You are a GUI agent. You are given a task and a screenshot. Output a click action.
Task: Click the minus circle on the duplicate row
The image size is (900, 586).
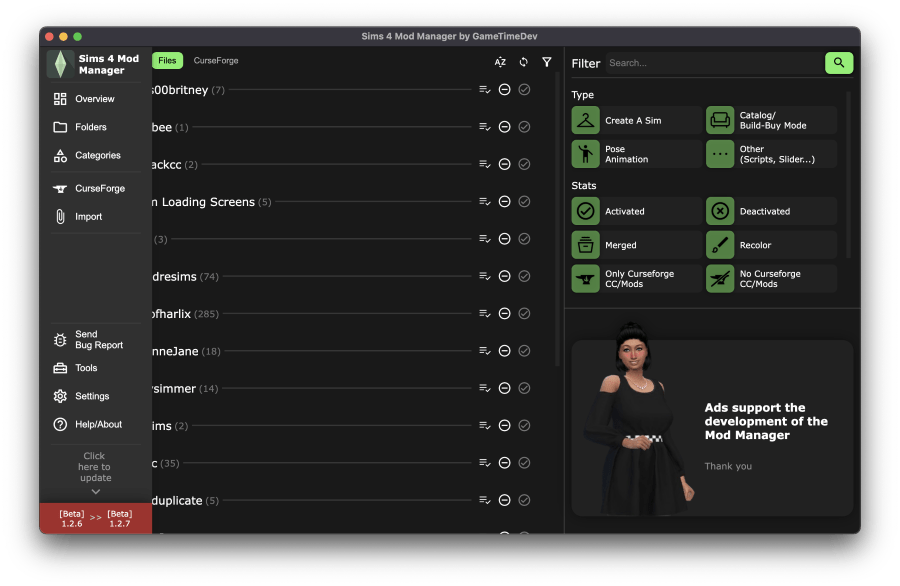tap(505, 500)
